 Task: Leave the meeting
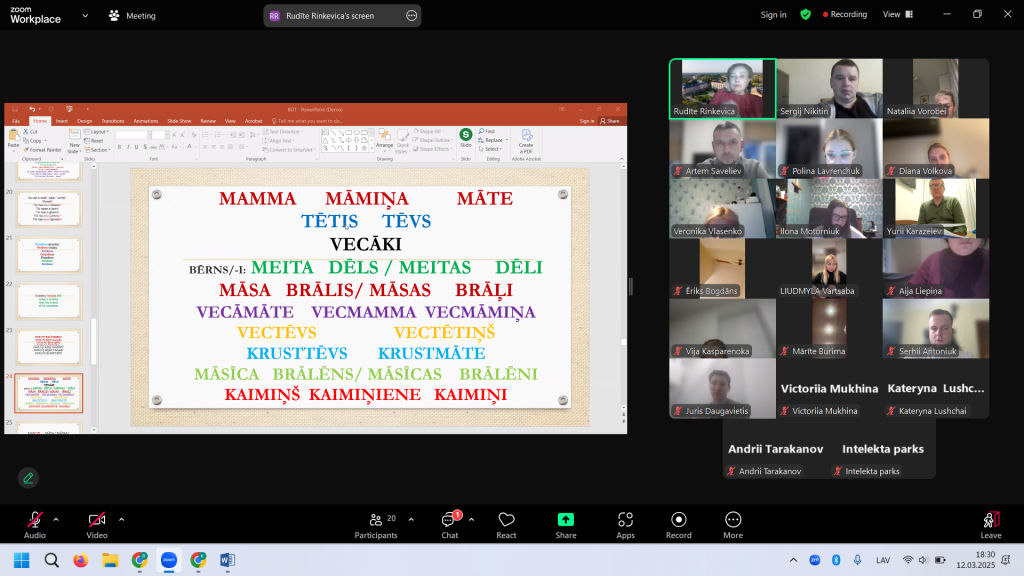coord(990,524)
